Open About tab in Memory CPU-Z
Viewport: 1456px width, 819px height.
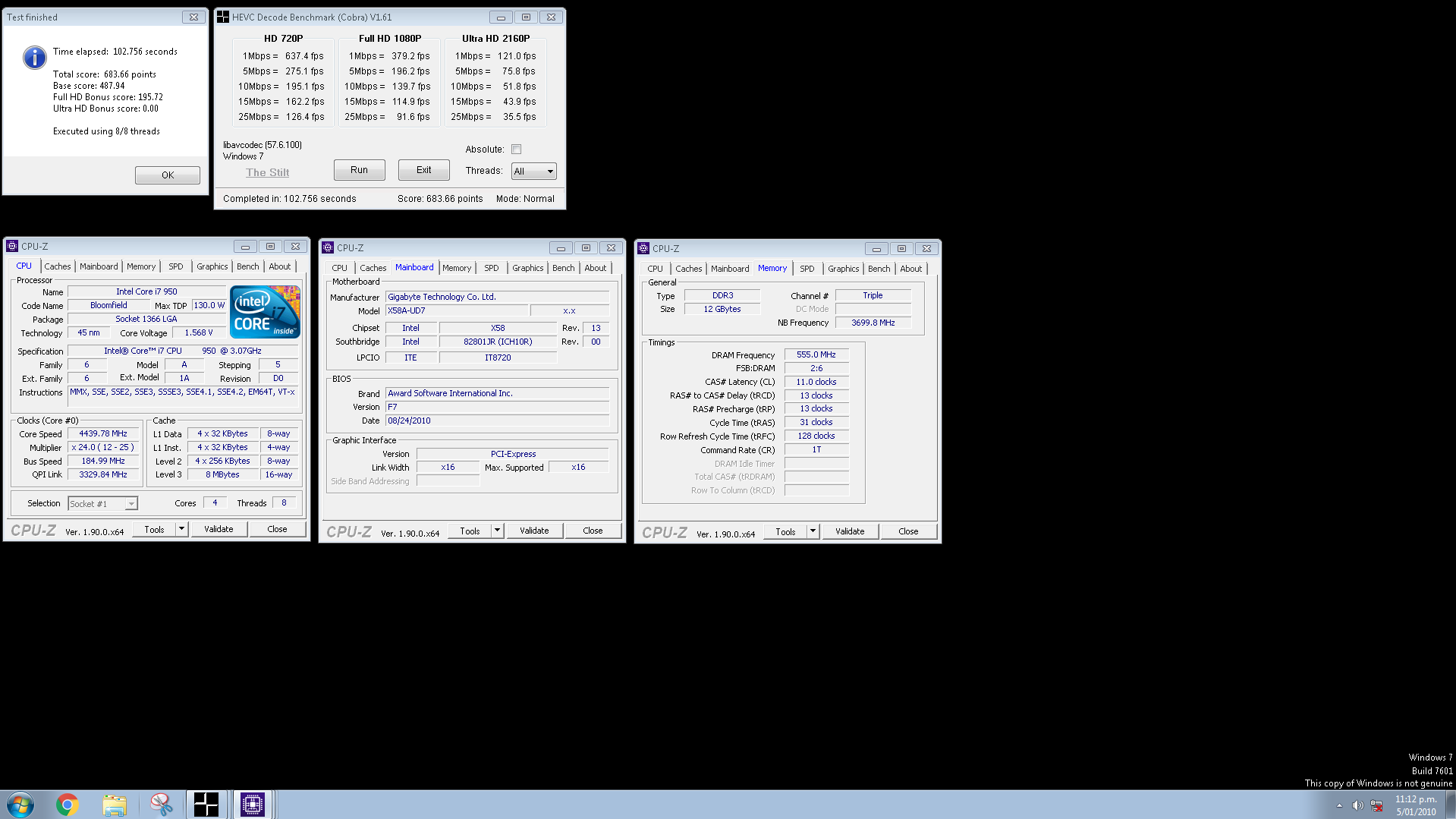coord(911,269)
